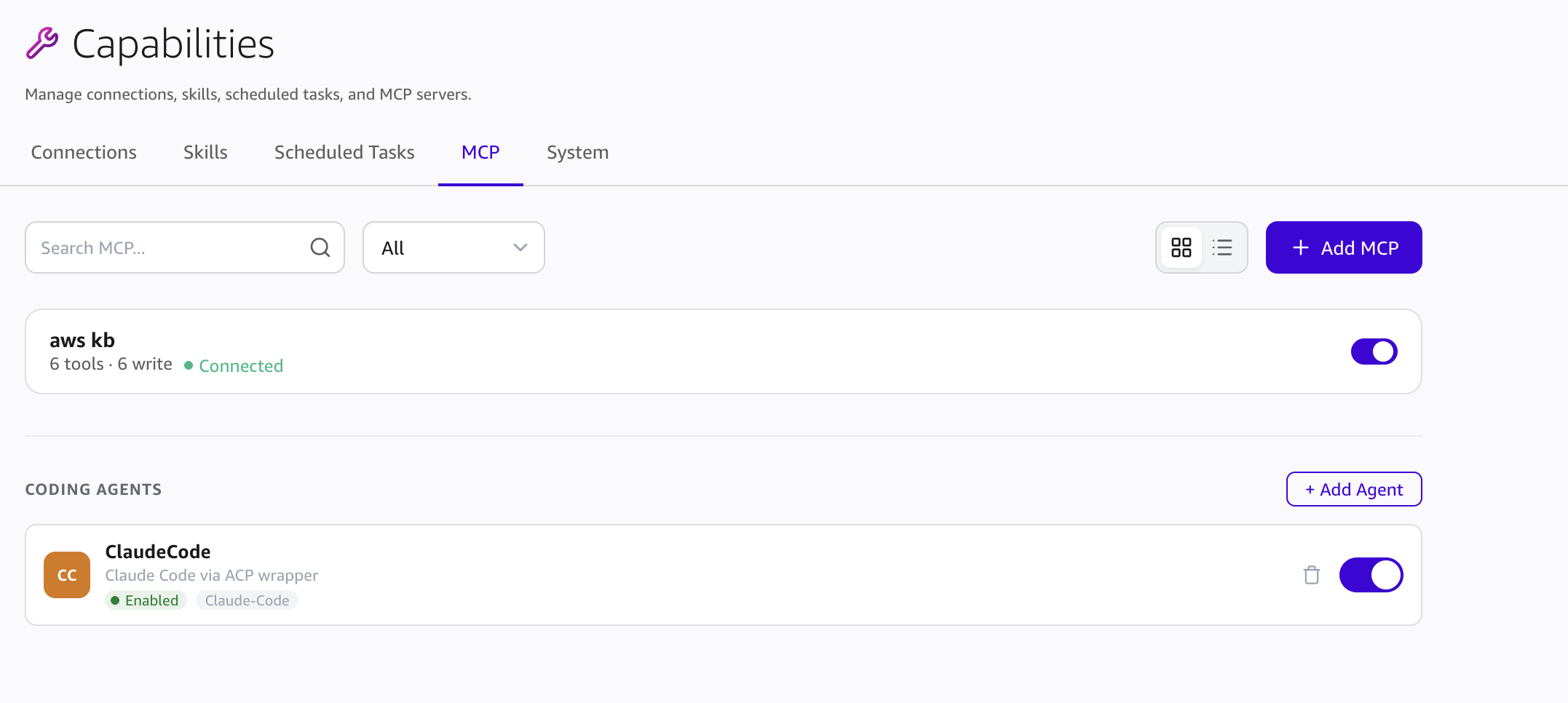The height and width of the screenshot is (703, 1568).
Task: Click the Add Agent button
Action: (x=1354, y=489)
